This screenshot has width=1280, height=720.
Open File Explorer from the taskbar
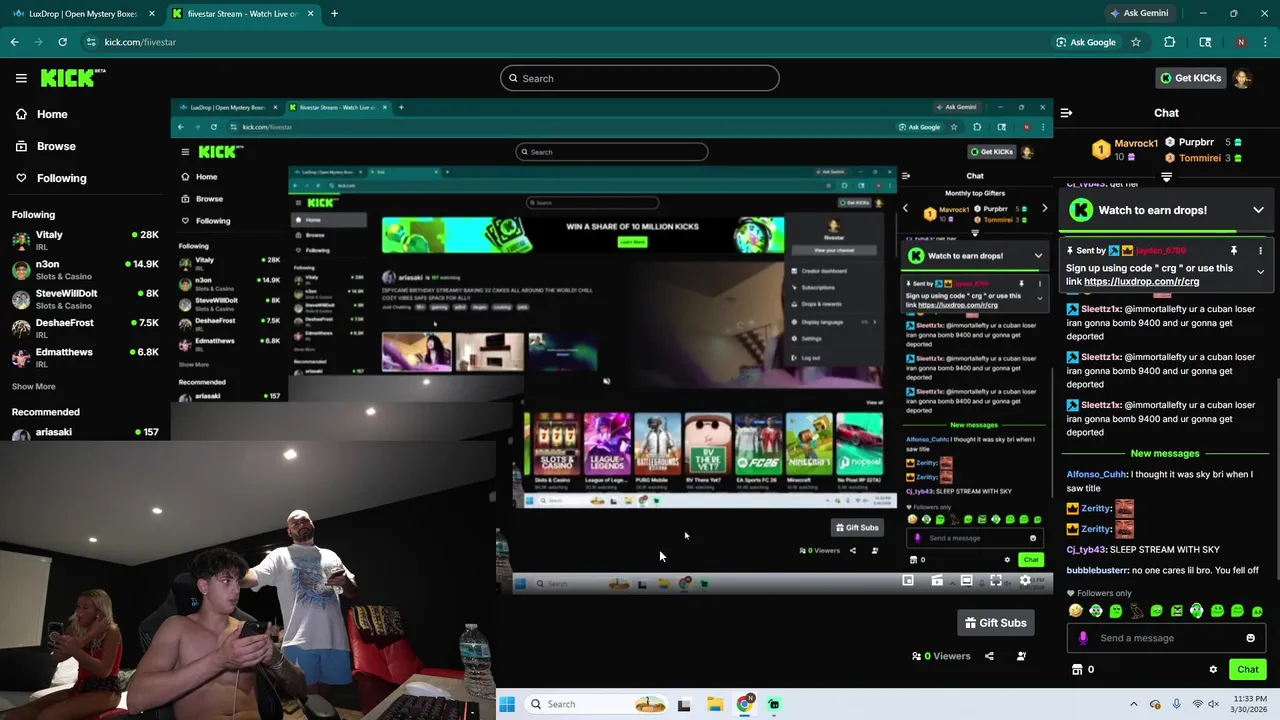pyautogui.click(x=715, y=704)
